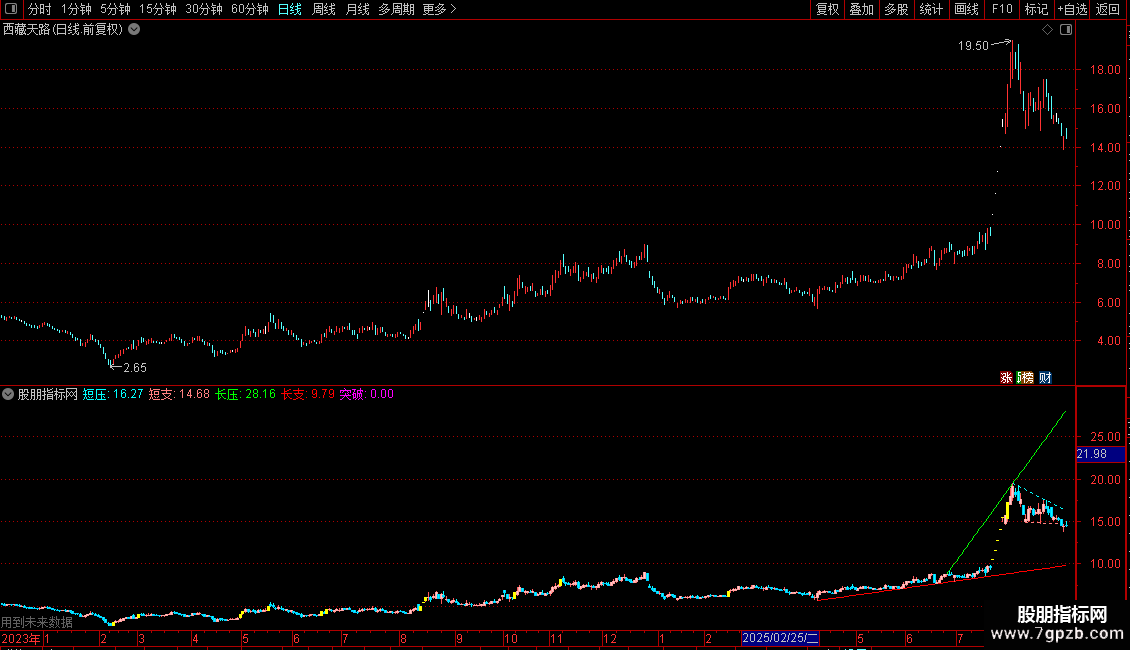Screen dimensions: 1130x650
Task: Open the 股朋指标网 indicator dropdown
Action: [x=8, y=394]
